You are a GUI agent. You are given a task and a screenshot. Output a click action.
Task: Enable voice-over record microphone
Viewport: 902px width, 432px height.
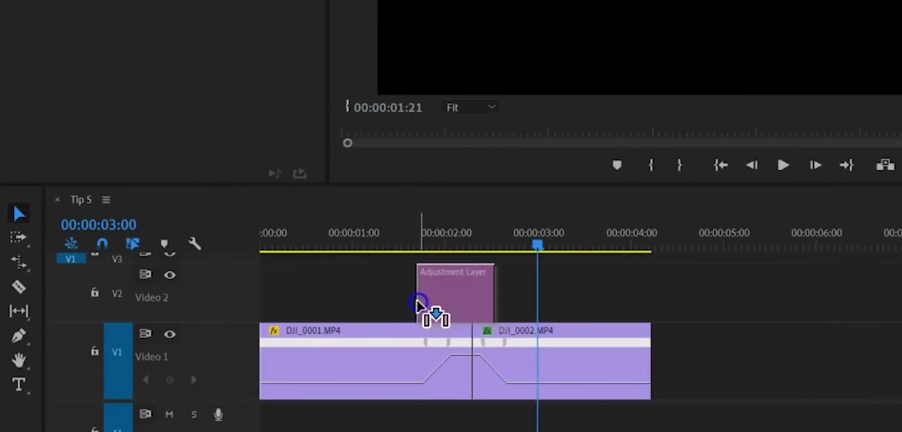point(218,414)
